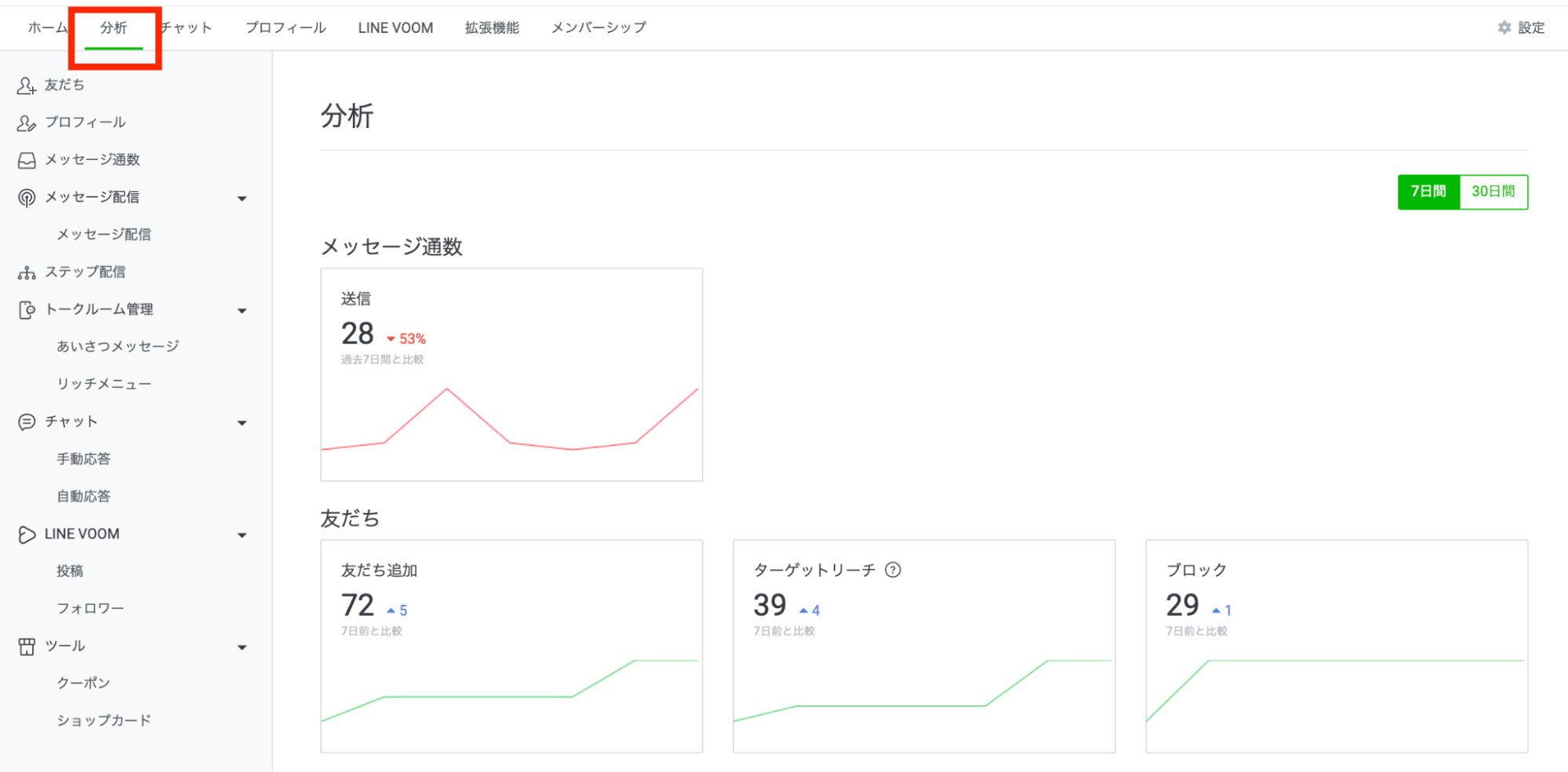Click the 友だち sidebar icon
This screenshot has width=1568, height=772.
click(27, 86)
